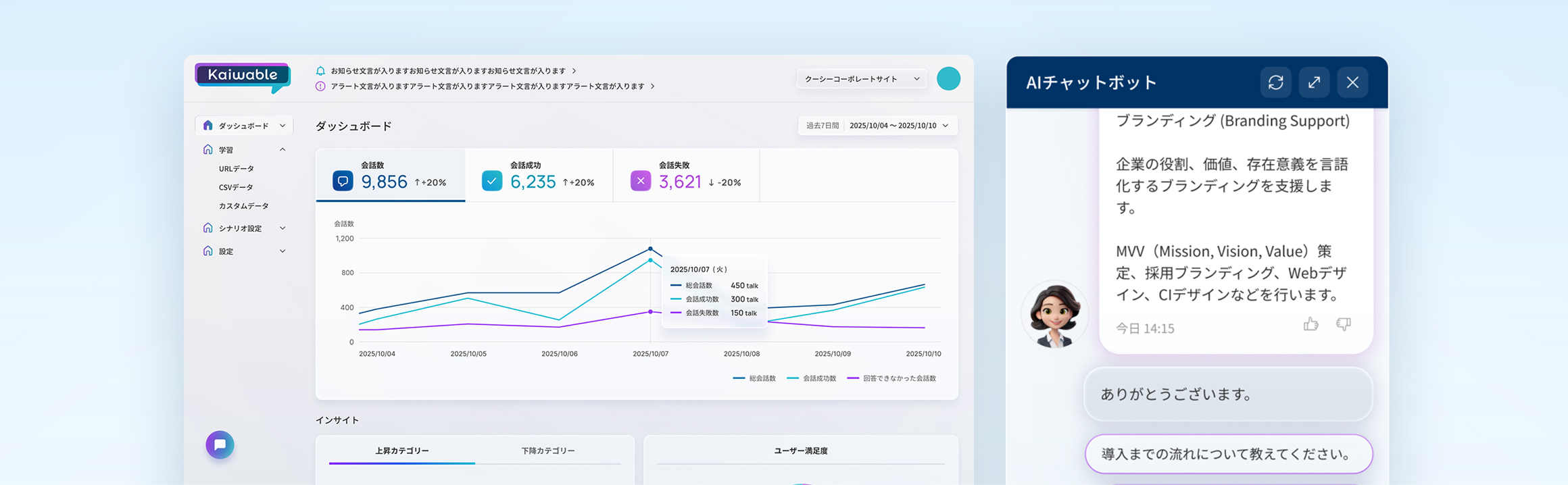Click the notification bell icon
This screenshot has width=1568, height=485.
(x=320, y=71)
